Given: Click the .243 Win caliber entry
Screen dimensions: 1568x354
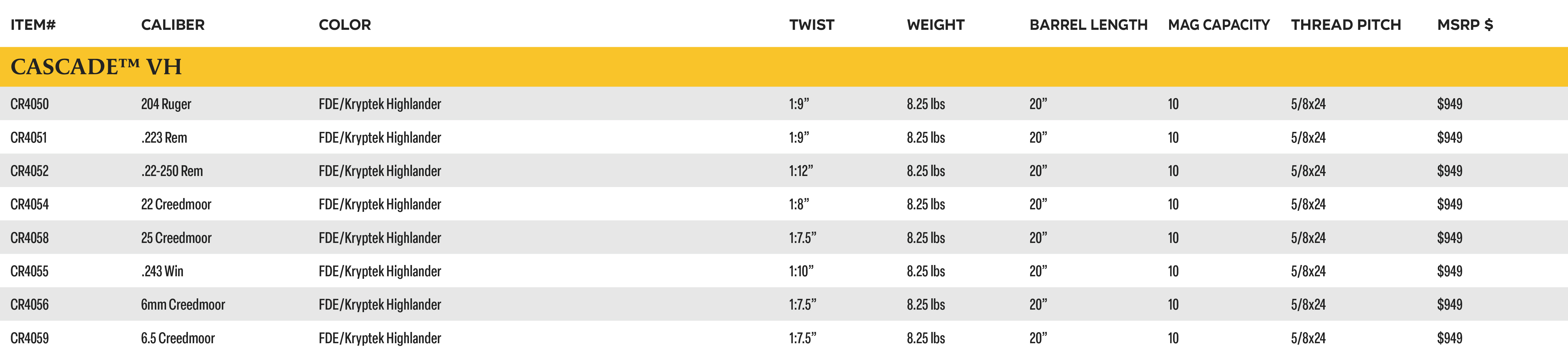Looking at the screenshot, I should pos(163,271).
